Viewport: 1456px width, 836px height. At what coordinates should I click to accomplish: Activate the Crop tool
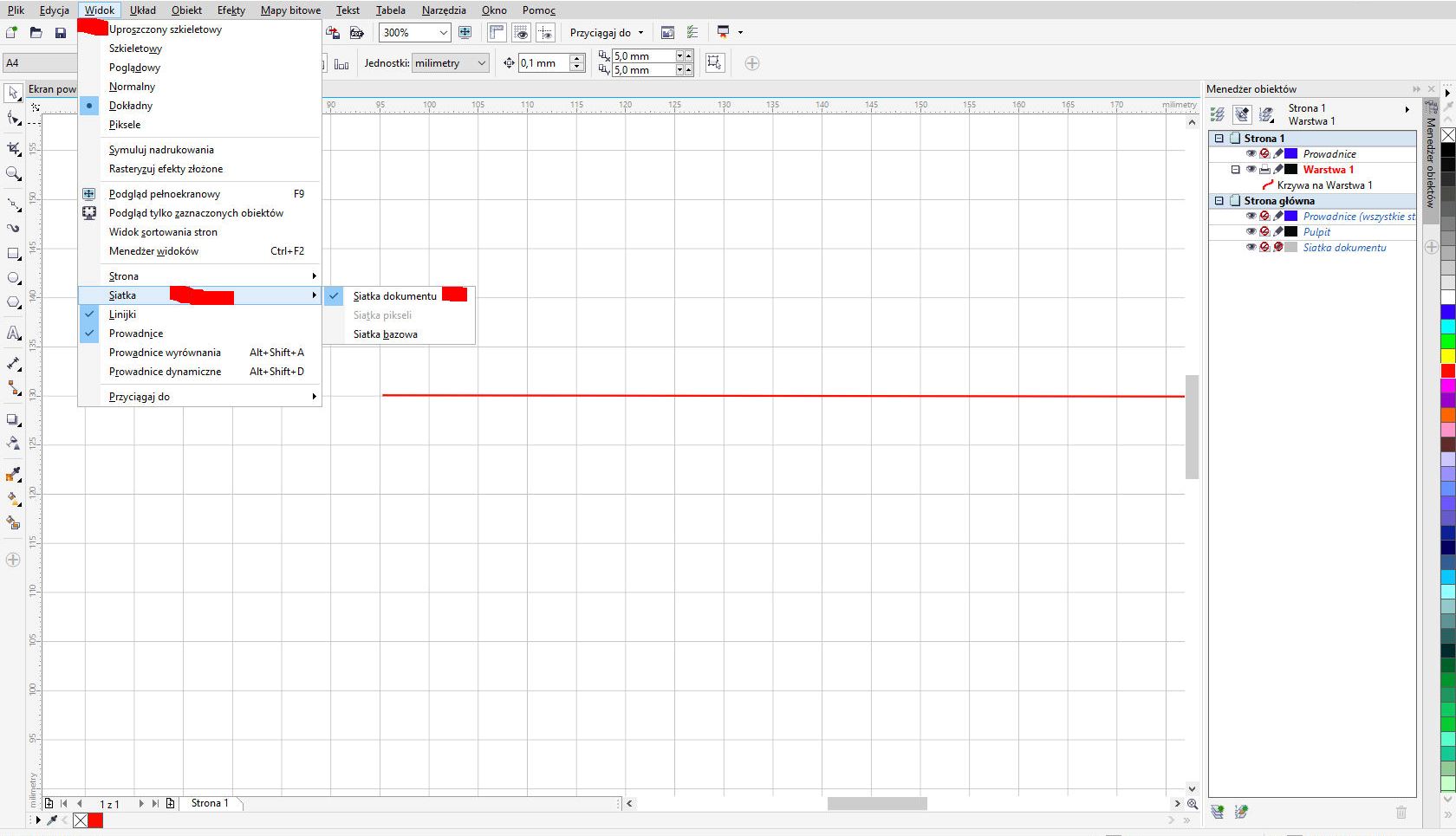pyautogui.click(x=13, y=149)
